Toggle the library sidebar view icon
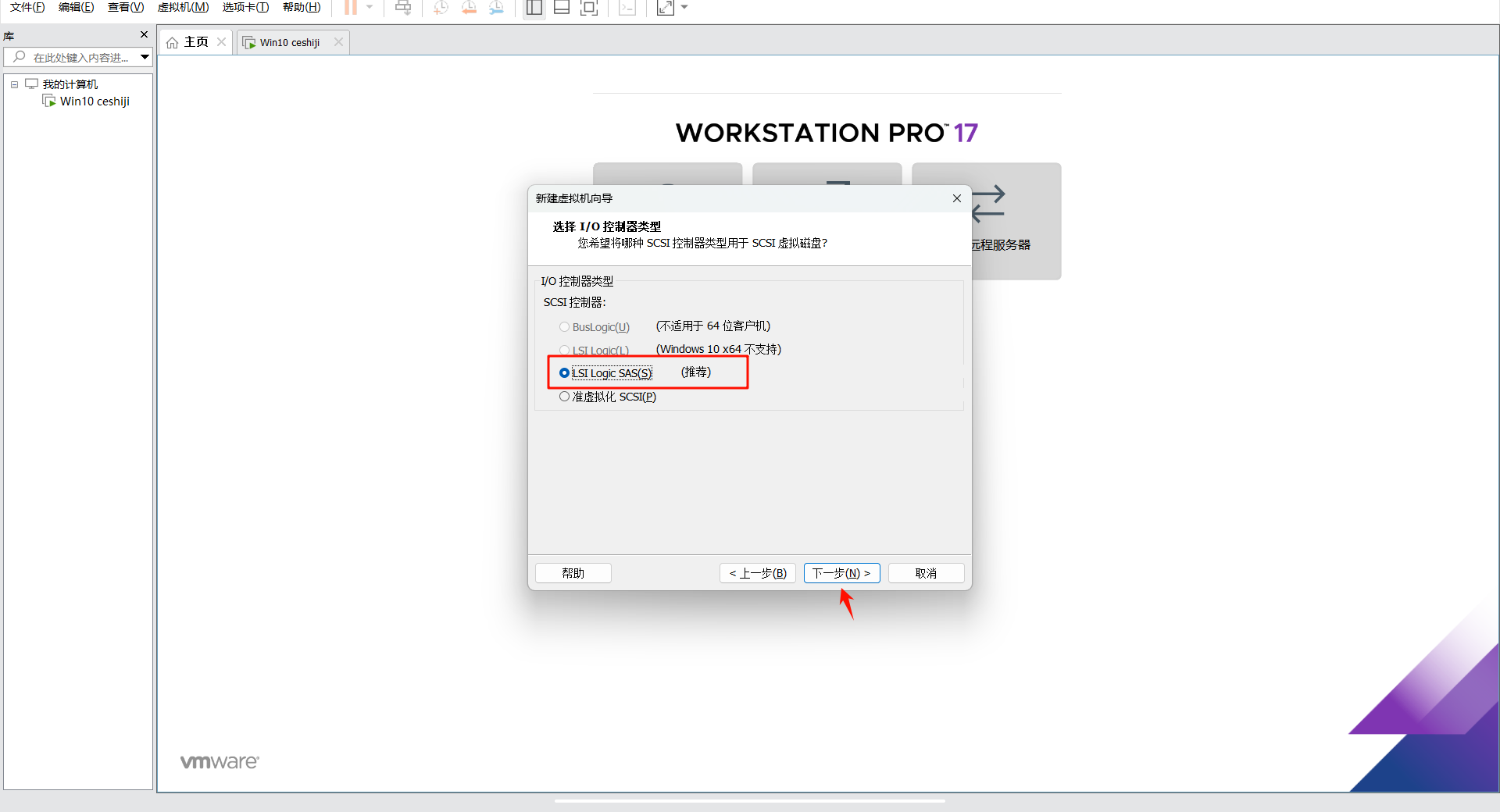This screenshot has width=1500, height=812. pyautogui.click(x=534, y=8)
